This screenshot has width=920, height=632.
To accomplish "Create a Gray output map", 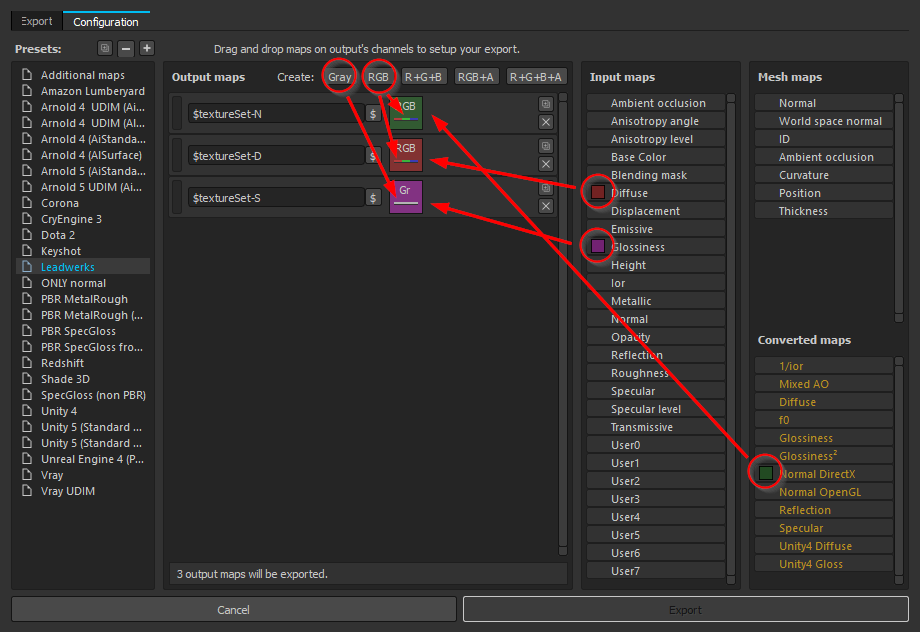I will [340, 77].
